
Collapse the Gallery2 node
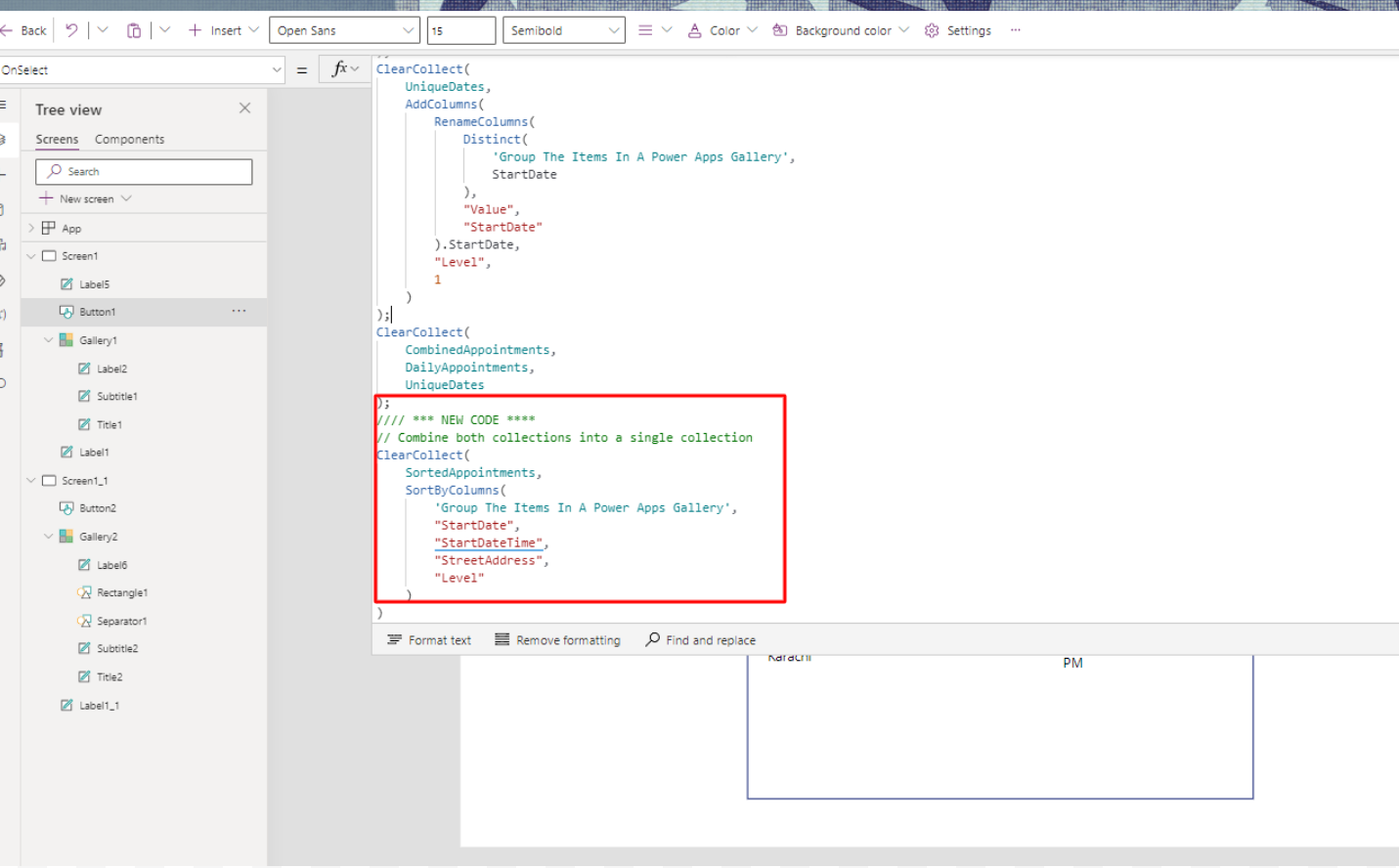tap(47, 536)
